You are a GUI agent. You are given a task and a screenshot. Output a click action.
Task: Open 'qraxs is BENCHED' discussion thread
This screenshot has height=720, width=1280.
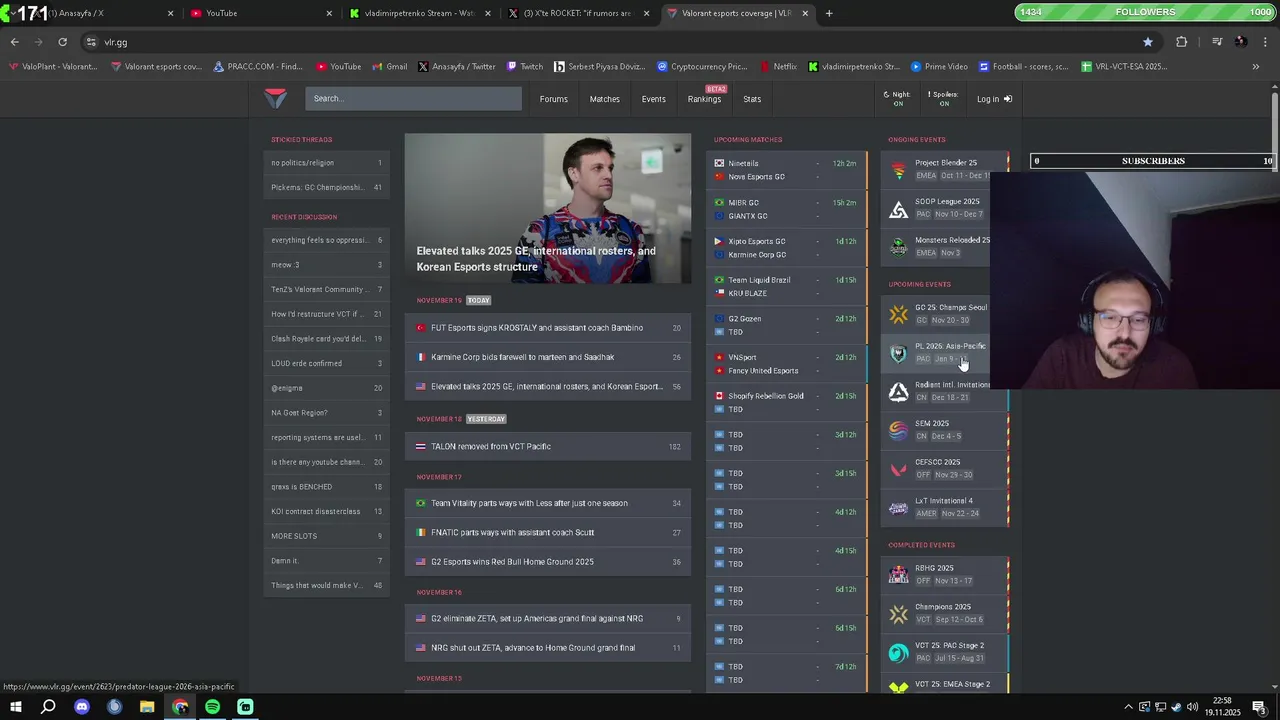(326, 487)
